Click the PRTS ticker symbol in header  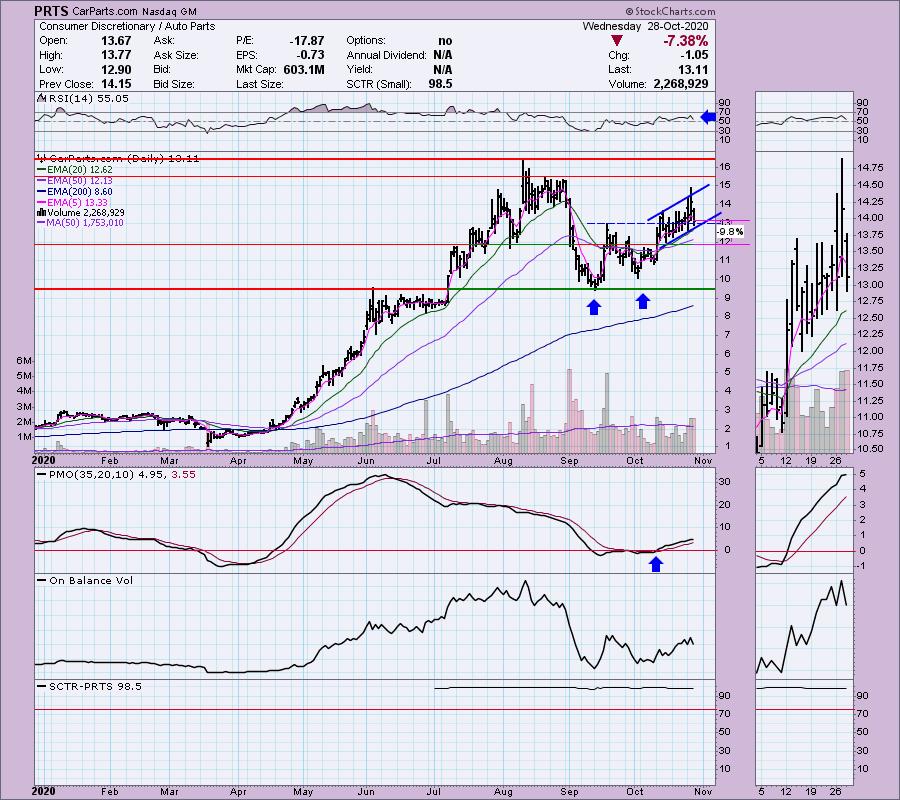click(51, 11)
